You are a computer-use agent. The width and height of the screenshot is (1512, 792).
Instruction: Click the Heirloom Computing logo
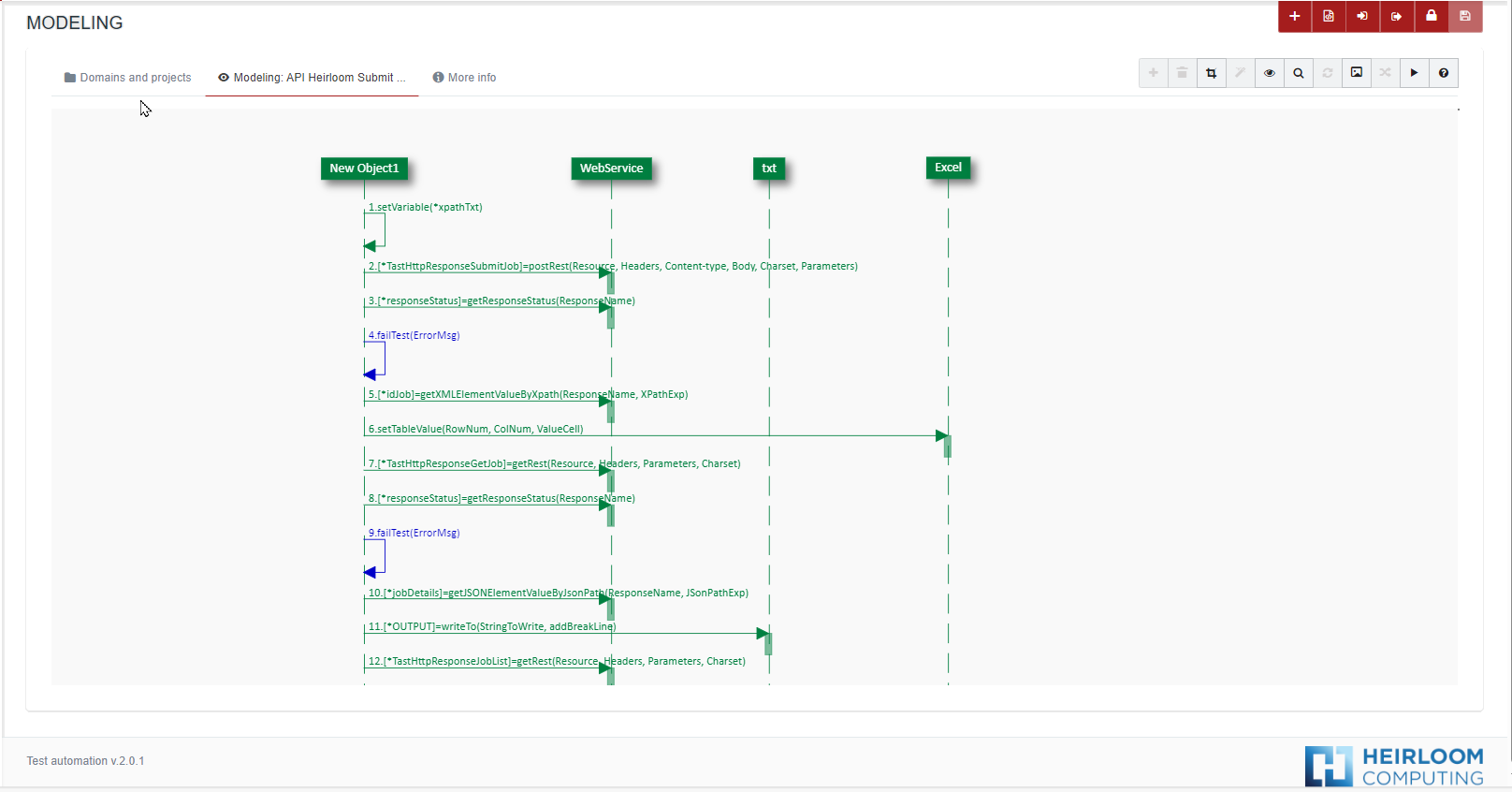1394,766
